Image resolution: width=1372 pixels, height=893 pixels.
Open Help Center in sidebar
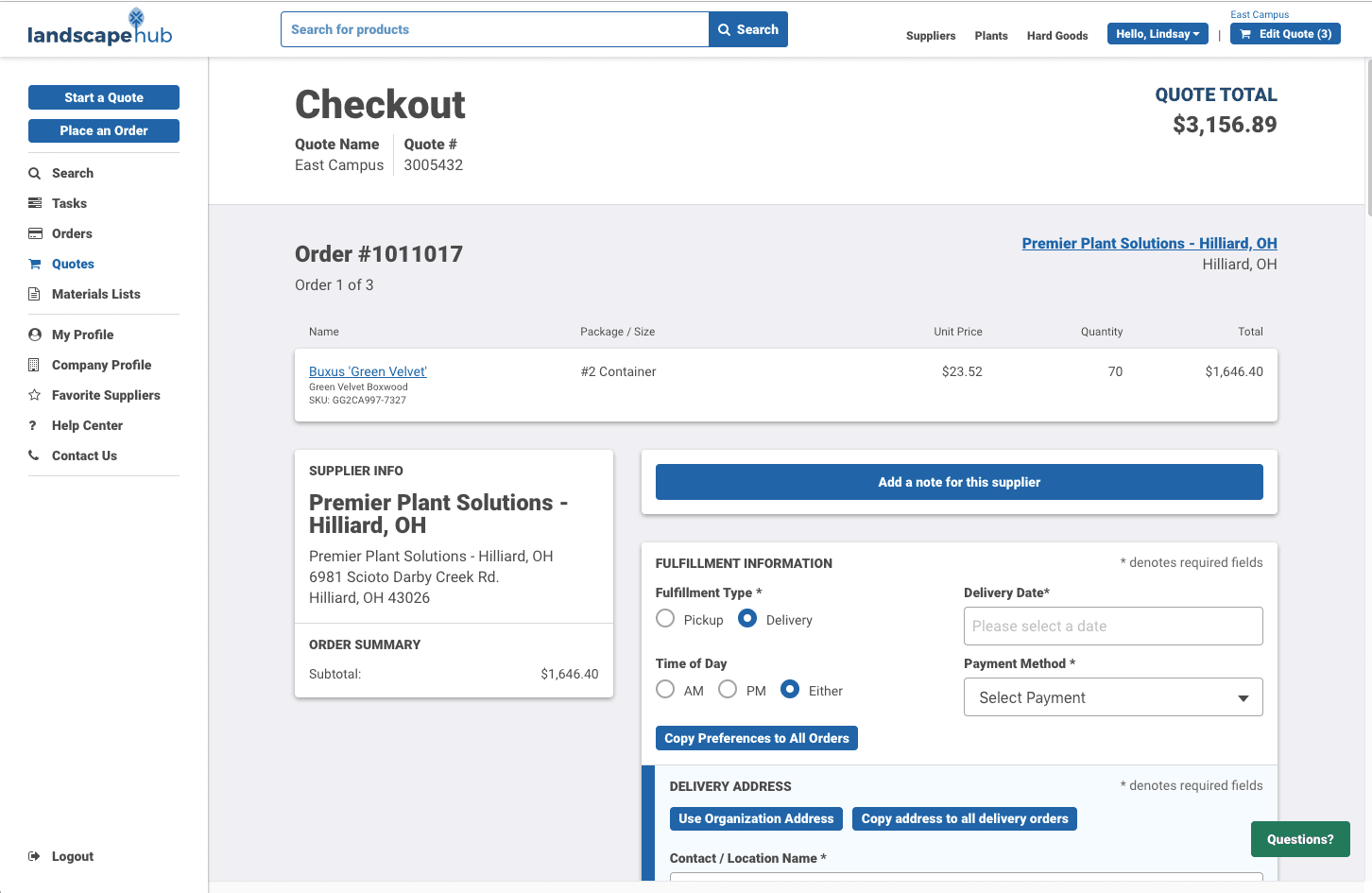pyautogui.click(x=87, y=425)
